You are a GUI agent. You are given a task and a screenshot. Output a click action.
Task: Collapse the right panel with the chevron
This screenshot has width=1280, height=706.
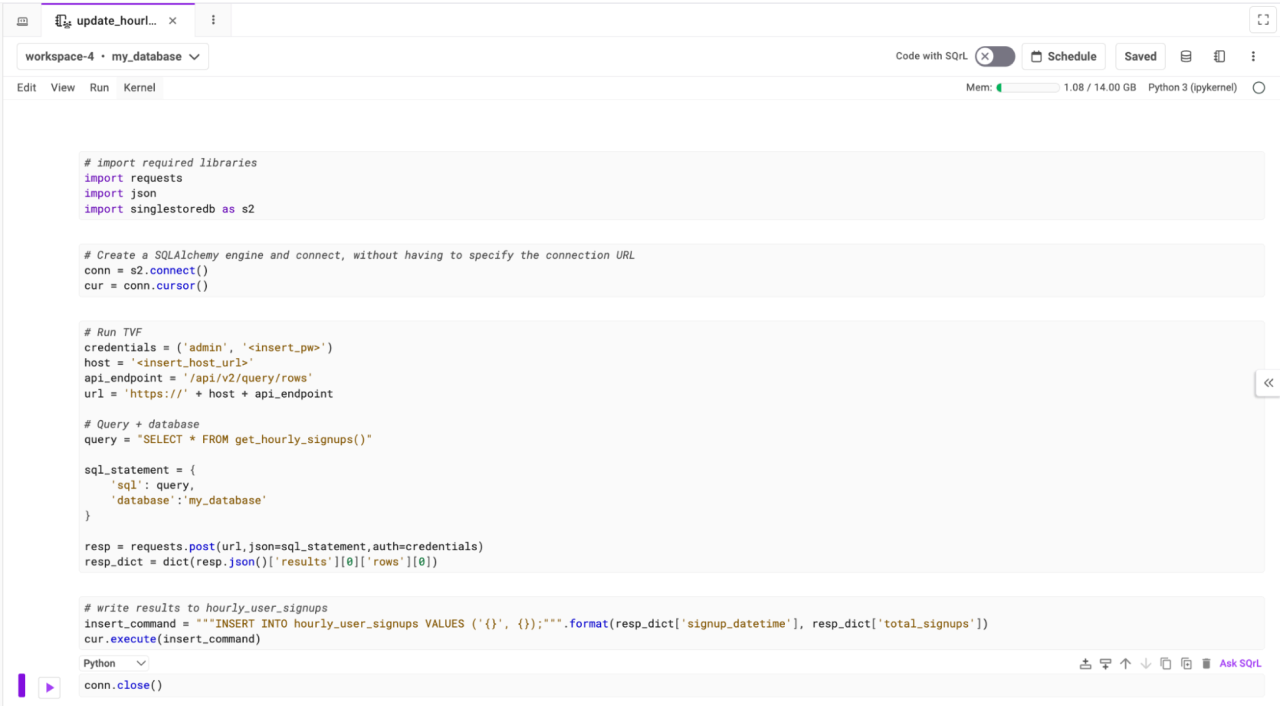coord(1268,383)
